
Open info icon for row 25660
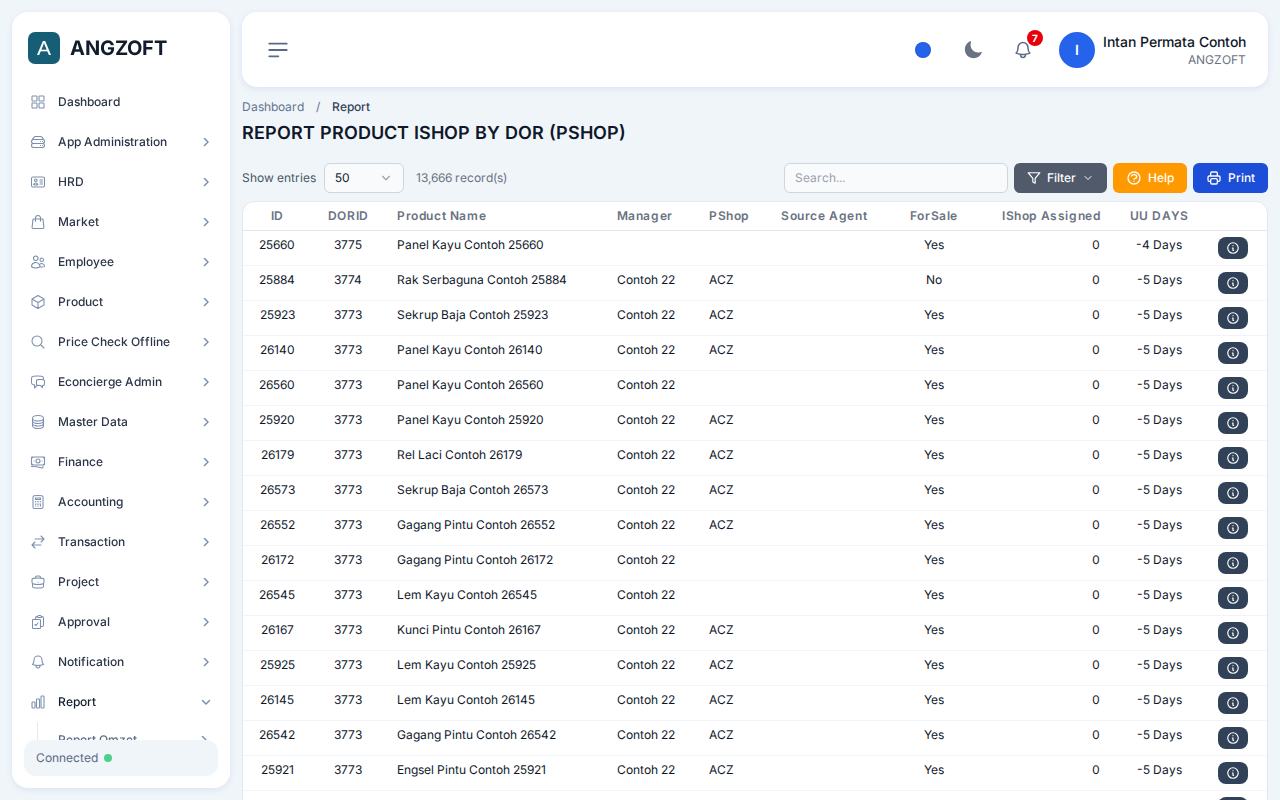coord(1232,248)
